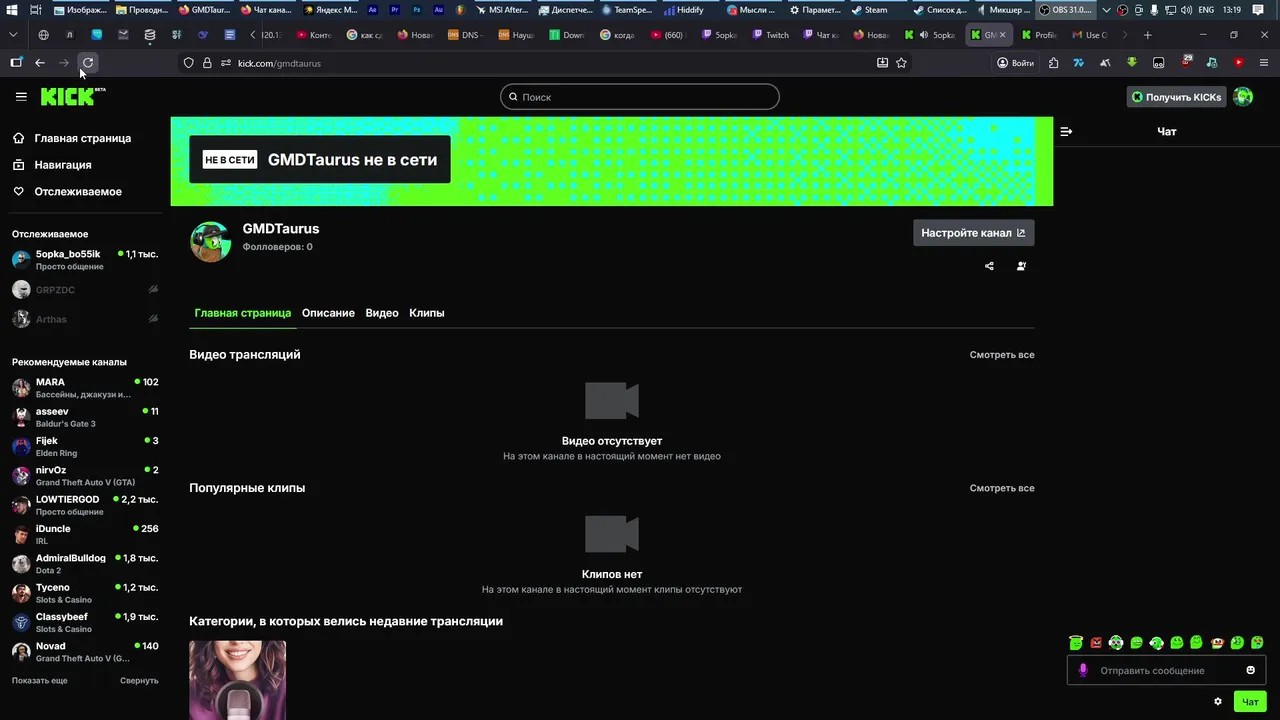Open the Kick hamburger menu

click(x=21, y=97)
